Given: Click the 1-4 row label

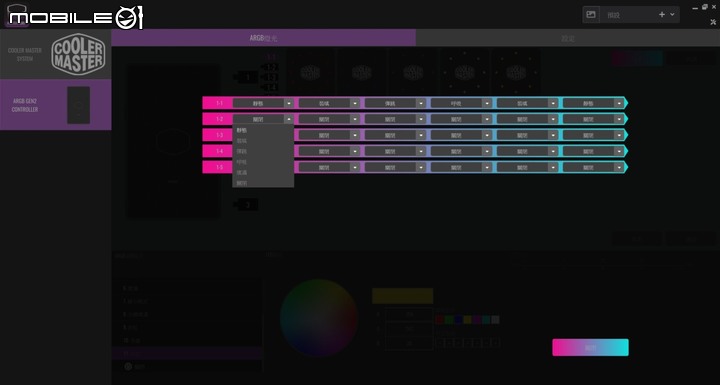Looking at the screenshot, I should (219, 151).
